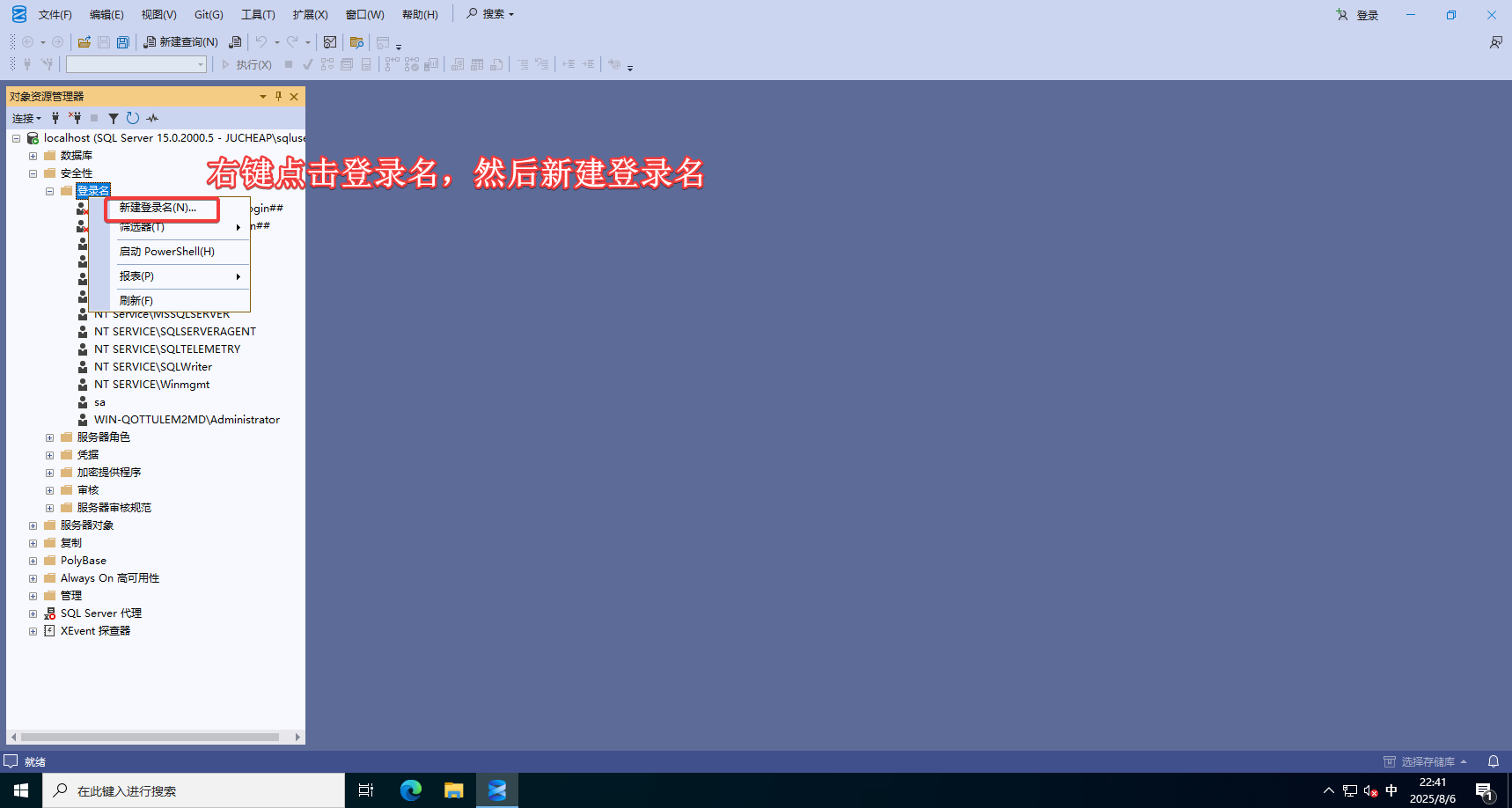Open Git(G) menu
Image resolution: width=1512 pixels, height=808 pixels.
[209, 15]
